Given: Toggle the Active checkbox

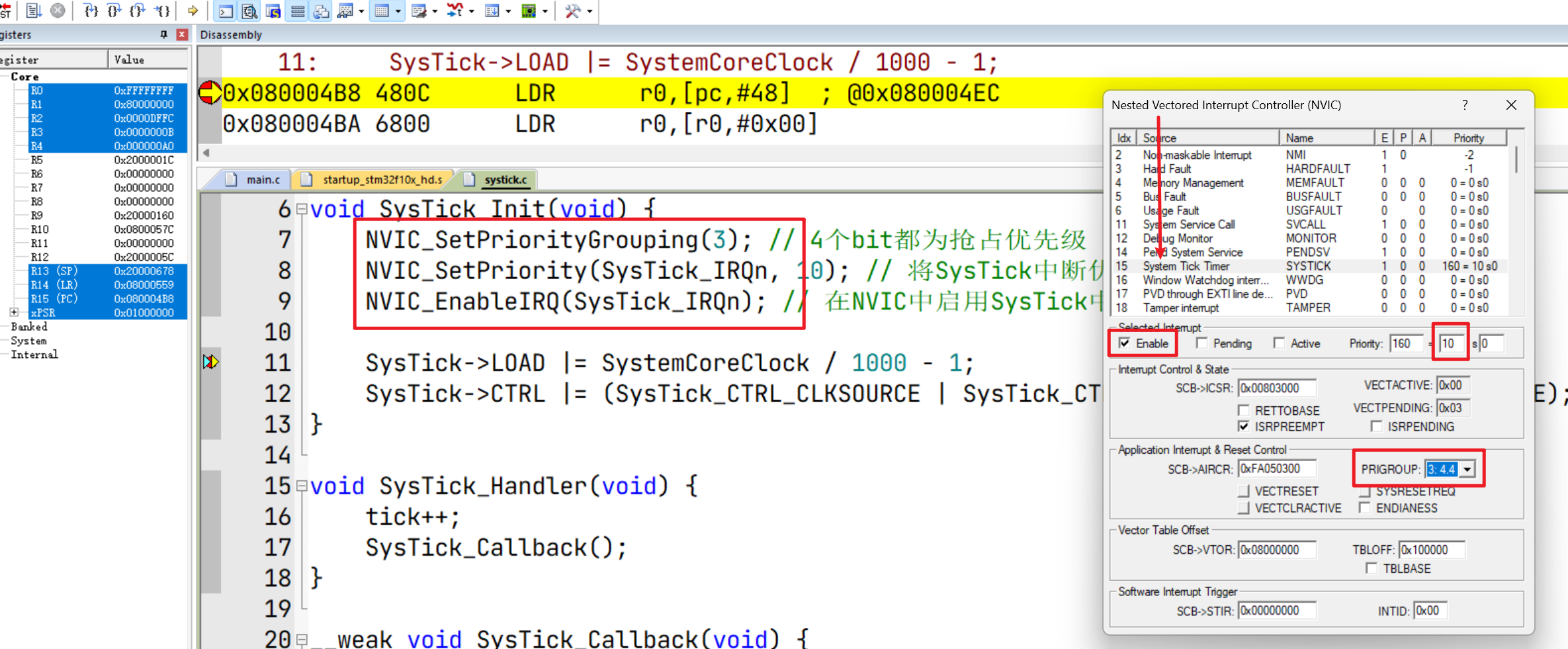Looking at the screenshot, I should 1279,343.
